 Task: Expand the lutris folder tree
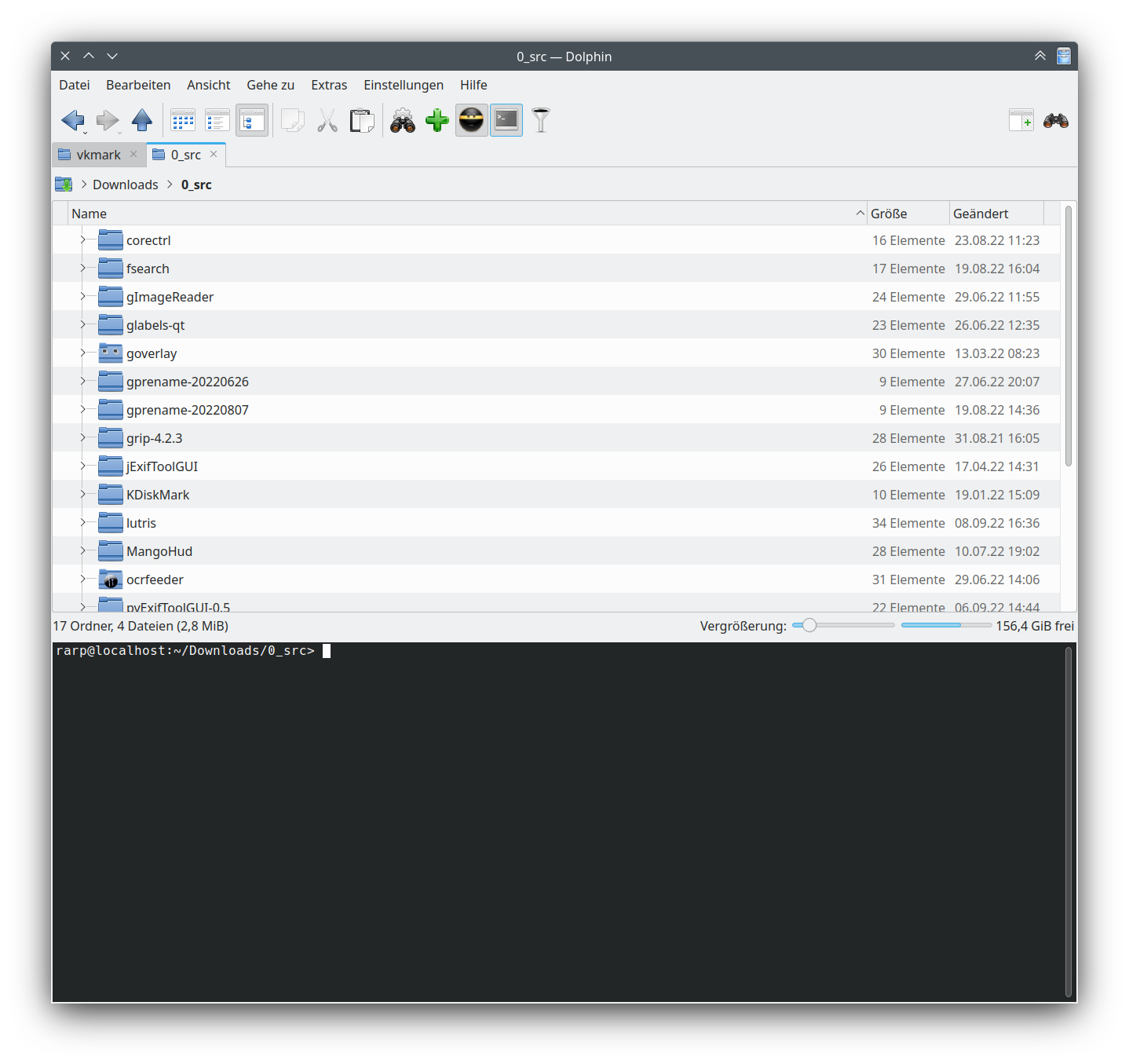click(82, 522)
